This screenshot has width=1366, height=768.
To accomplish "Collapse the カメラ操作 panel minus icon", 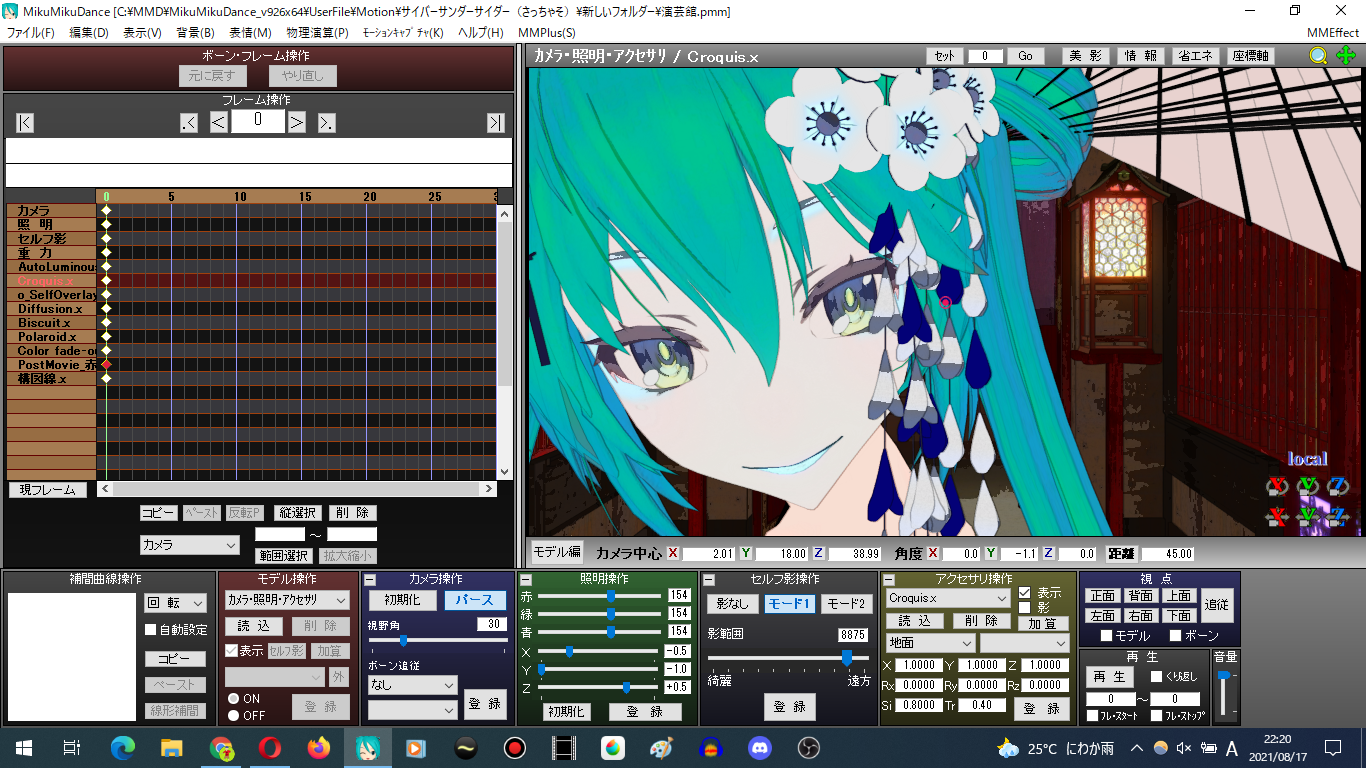I will click(369, 580).
